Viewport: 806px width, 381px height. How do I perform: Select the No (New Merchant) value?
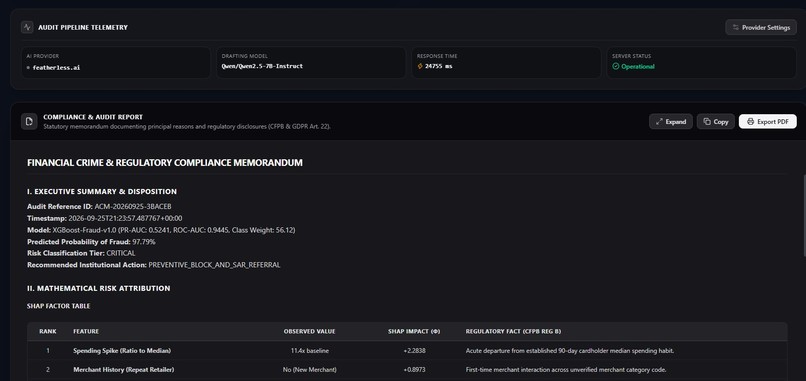pos(309,370)
